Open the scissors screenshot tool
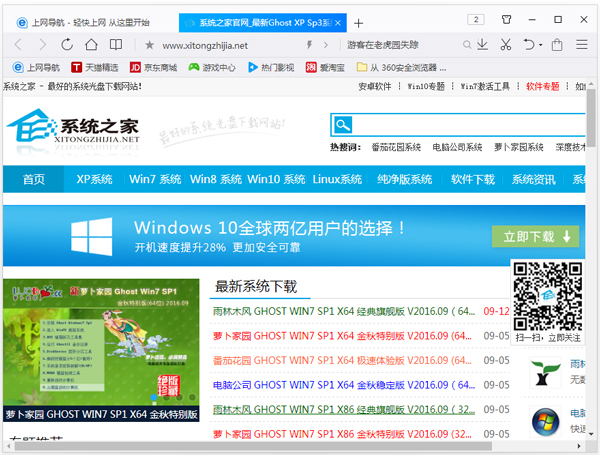Screen dimensions: 600x455 click(505, 45)
